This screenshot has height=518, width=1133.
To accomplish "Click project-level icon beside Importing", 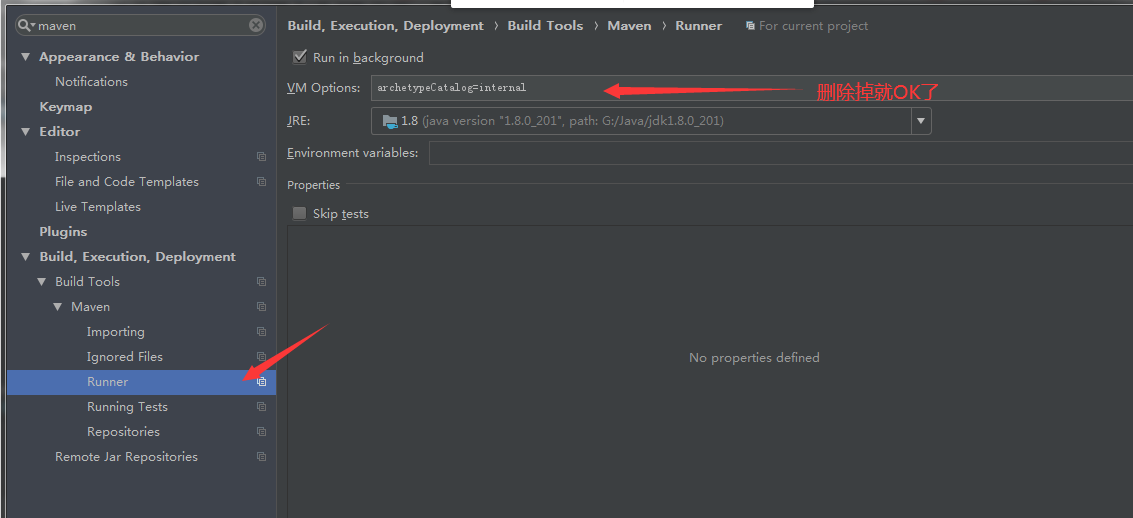I will point(262,332).
